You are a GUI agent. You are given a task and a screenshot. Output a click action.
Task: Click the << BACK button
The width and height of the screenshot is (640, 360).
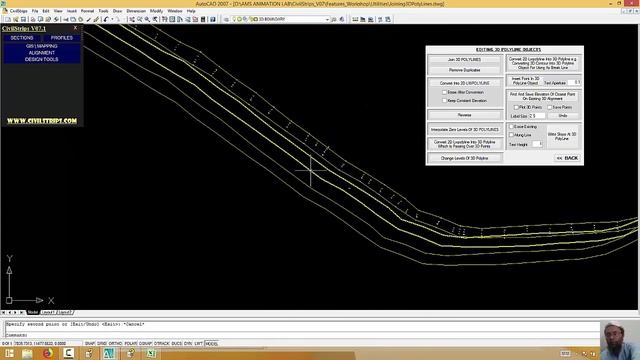pos(567,158)
